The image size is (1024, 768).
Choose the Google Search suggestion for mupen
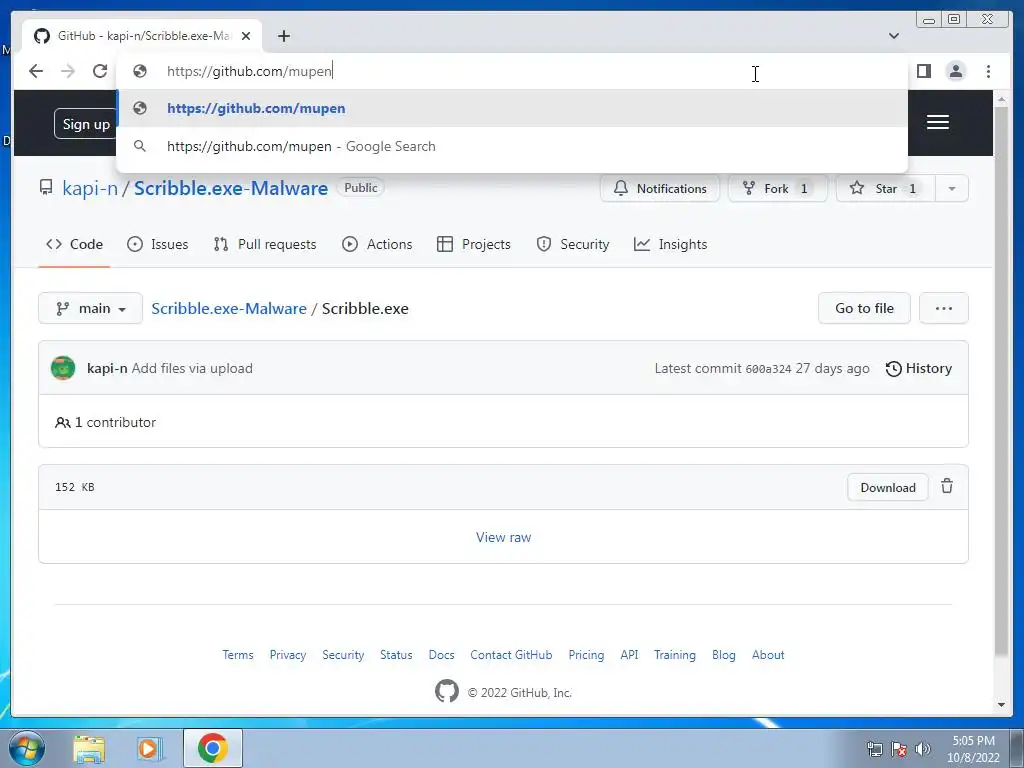tap(512, 146)
